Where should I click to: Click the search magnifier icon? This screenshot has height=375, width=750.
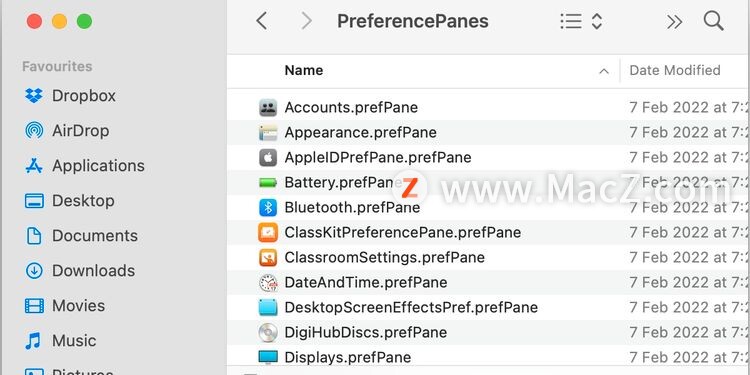713,21
